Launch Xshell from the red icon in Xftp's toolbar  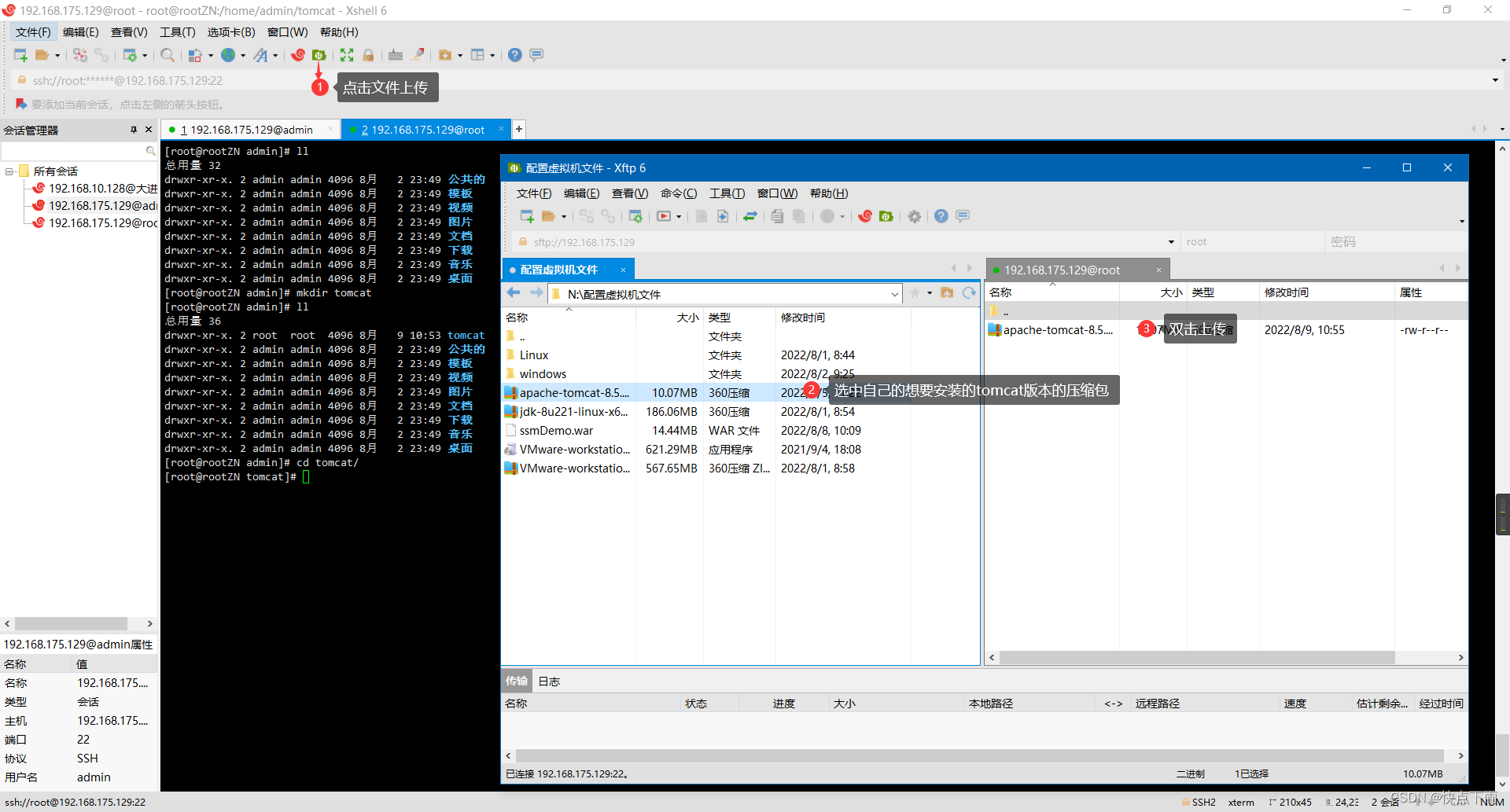click(865, 216)
